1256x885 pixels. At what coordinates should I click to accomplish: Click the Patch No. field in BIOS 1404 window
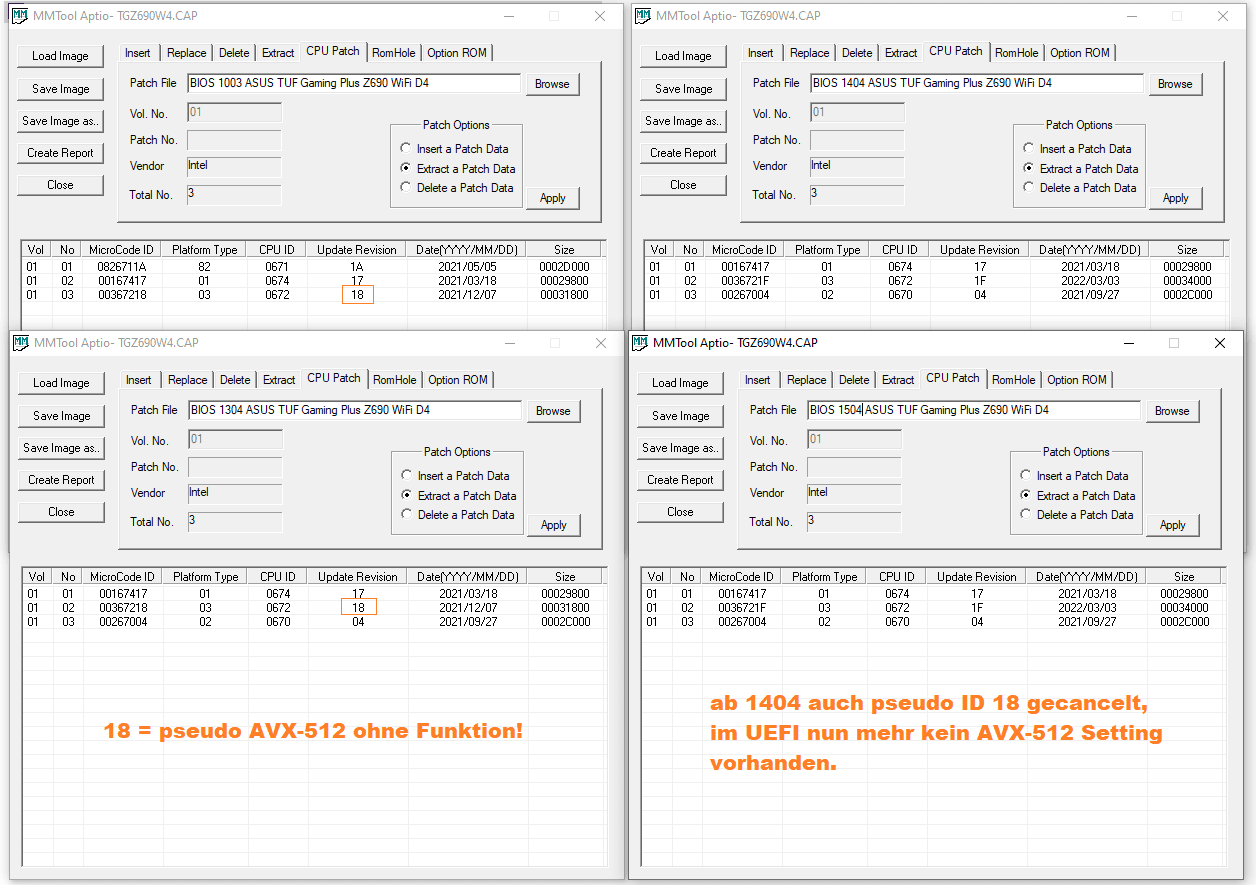[857, 140]
